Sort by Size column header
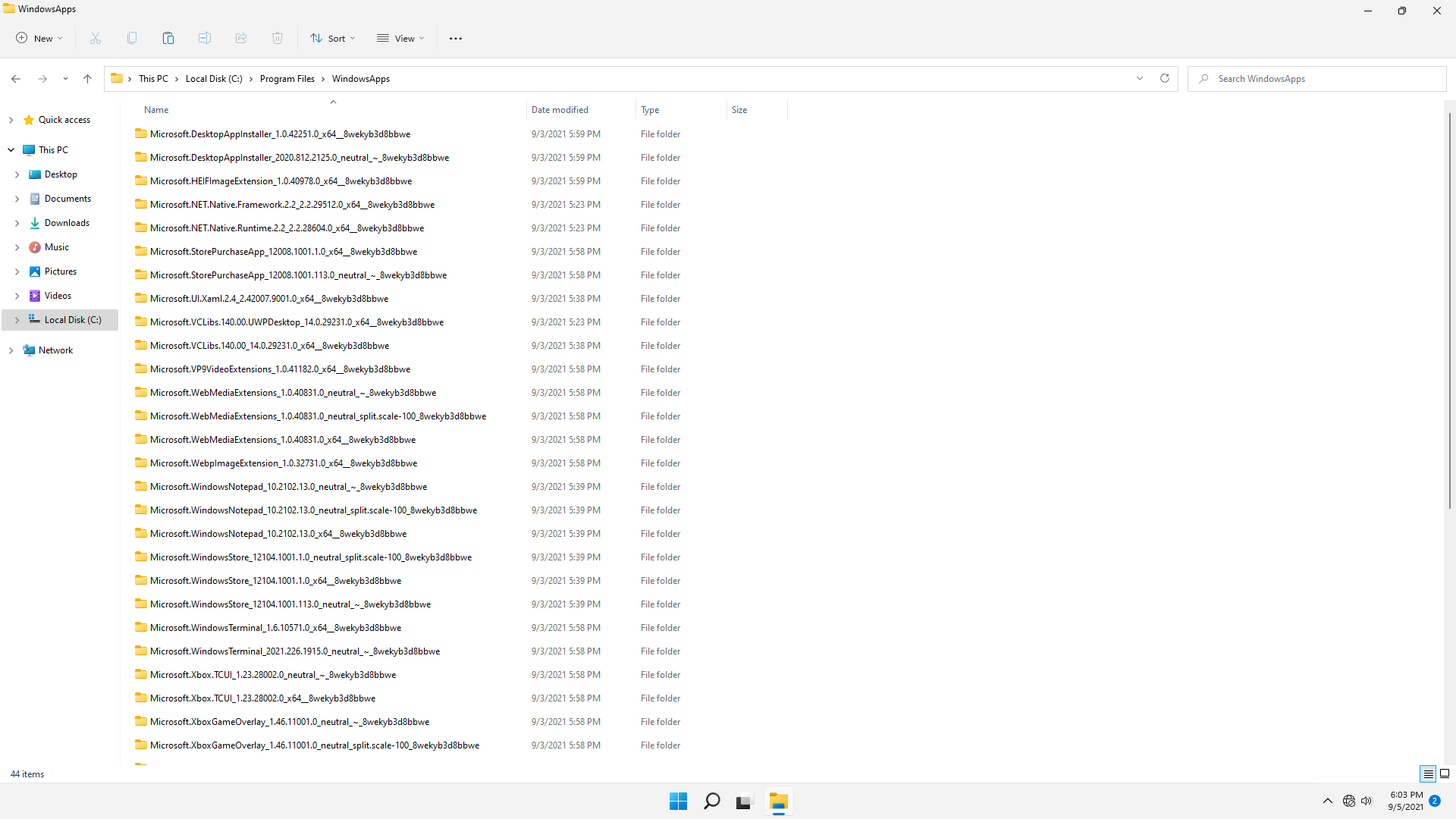 pos(739,110)
